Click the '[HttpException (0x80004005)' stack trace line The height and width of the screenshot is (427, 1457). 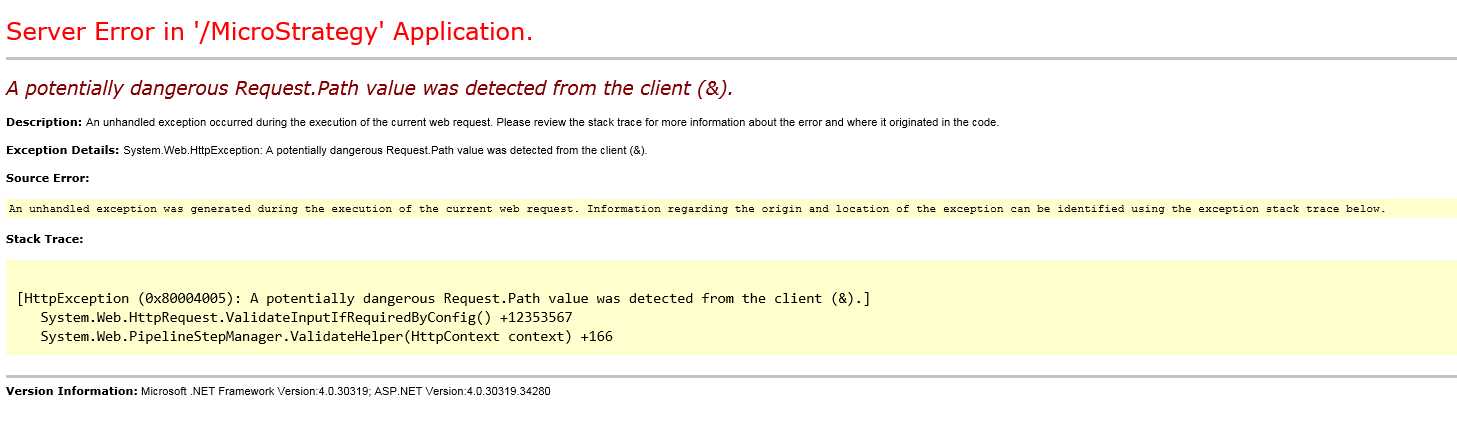pos(443,298)
